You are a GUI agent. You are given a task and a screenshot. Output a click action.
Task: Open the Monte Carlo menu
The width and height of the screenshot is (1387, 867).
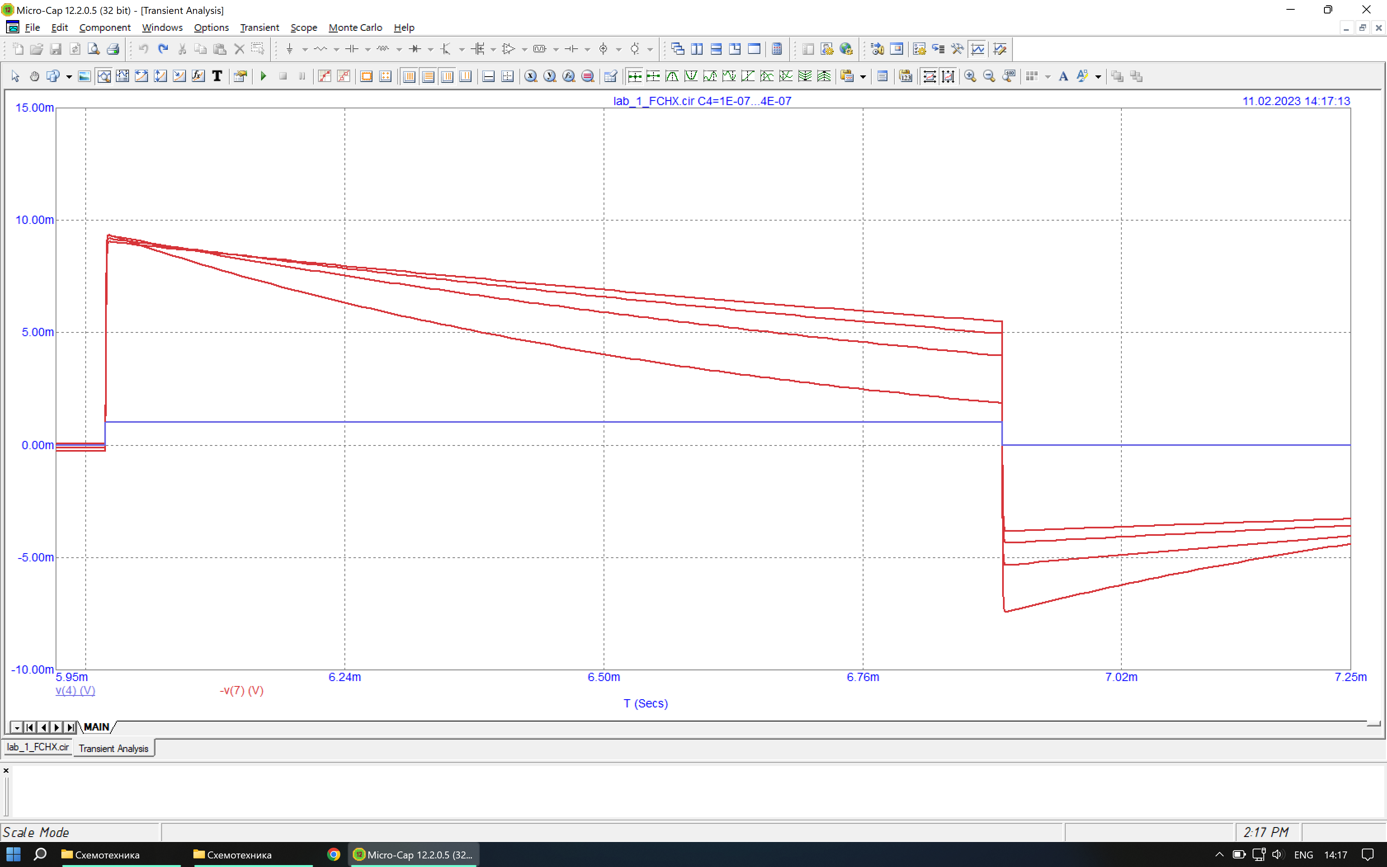(355, 27)
